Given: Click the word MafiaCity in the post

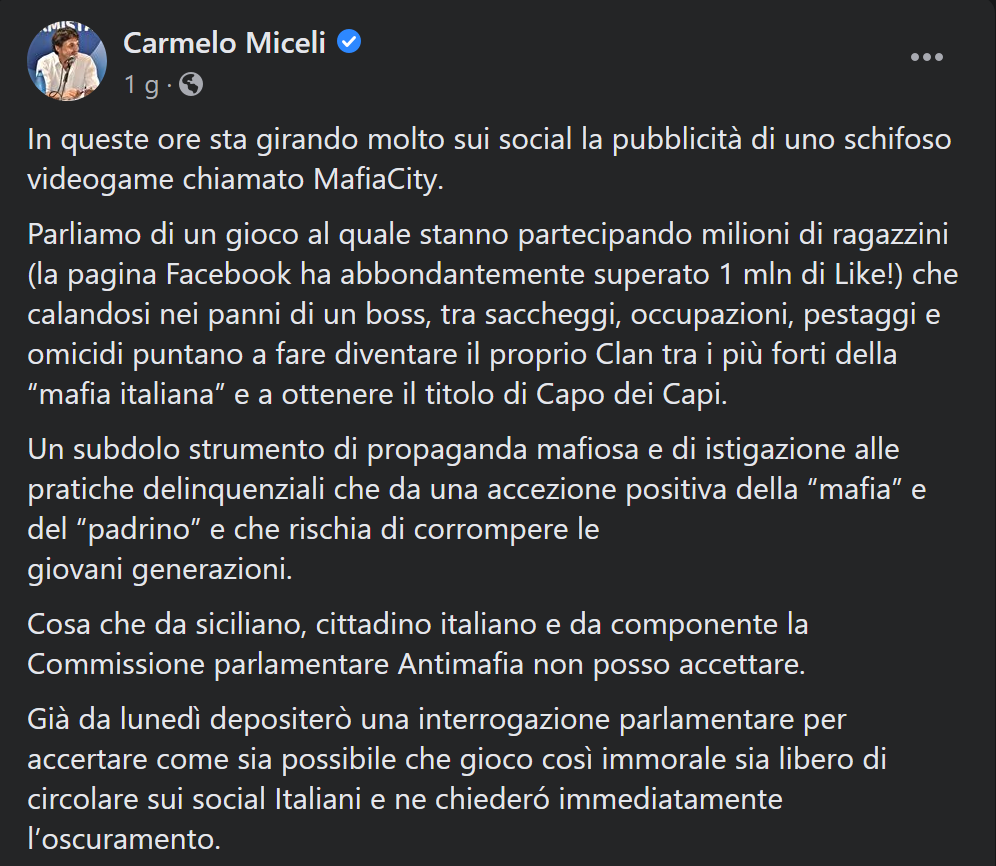Looking at the screenshot, I should point(378,180).
